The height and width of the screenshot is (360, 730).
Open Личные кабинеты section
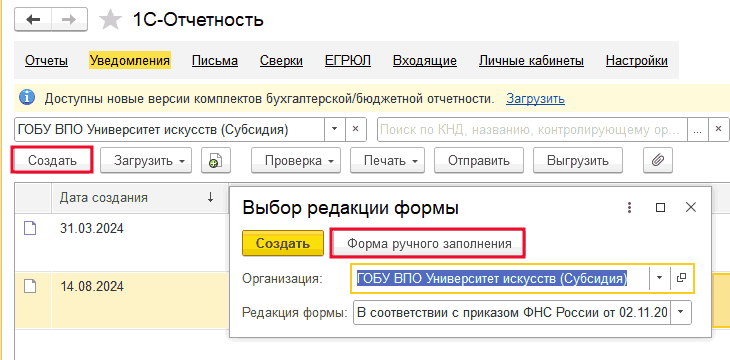(531, 61)
